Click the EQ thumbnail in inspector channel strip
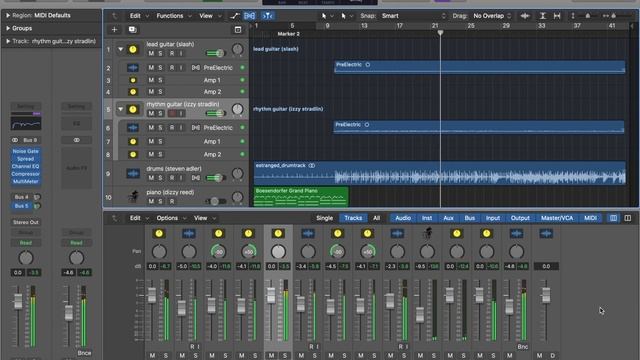This screenshot has width=640, height=360. 25,123
